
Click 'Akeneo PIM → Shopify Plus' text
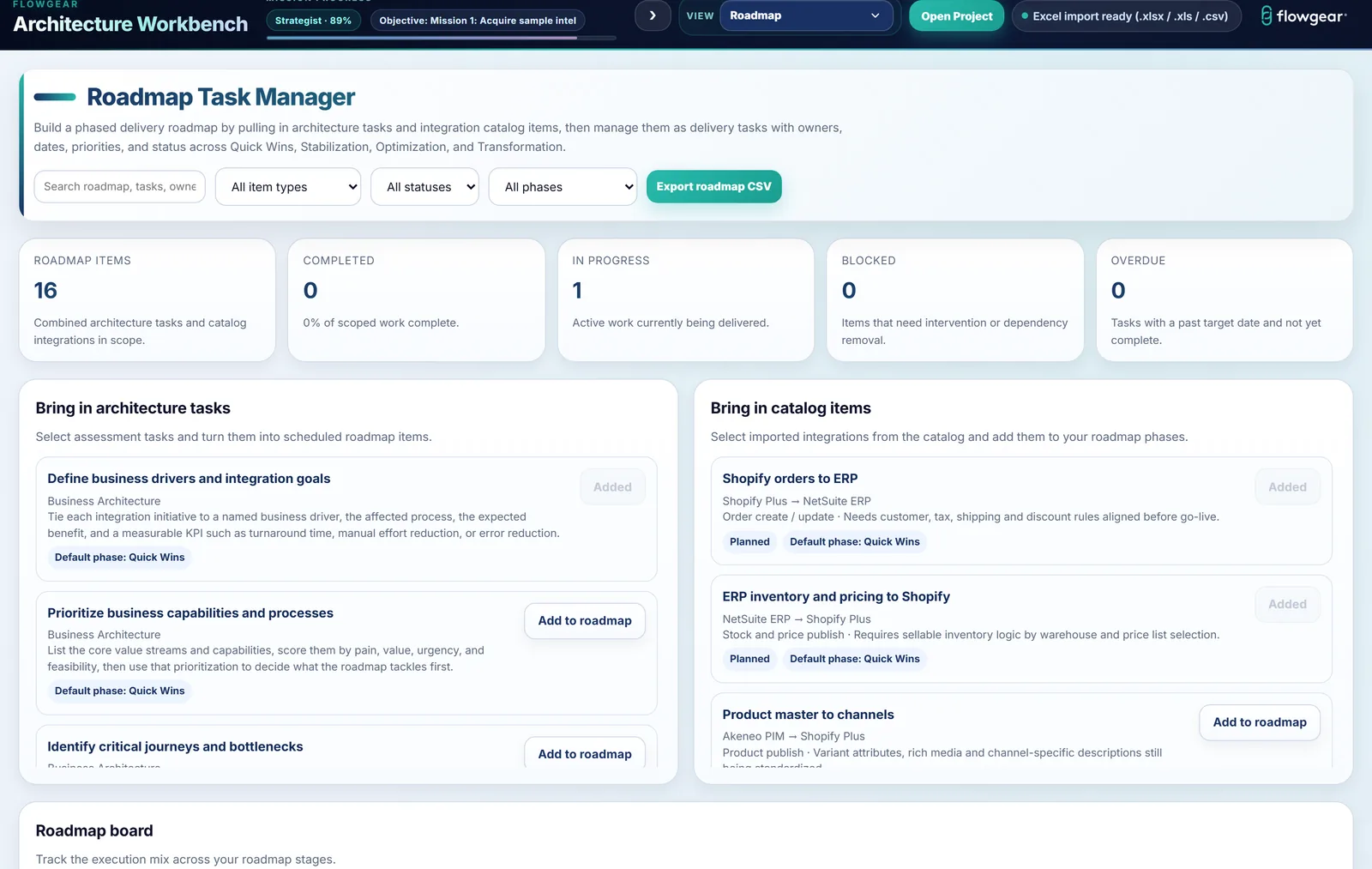(x=793, y=736)
